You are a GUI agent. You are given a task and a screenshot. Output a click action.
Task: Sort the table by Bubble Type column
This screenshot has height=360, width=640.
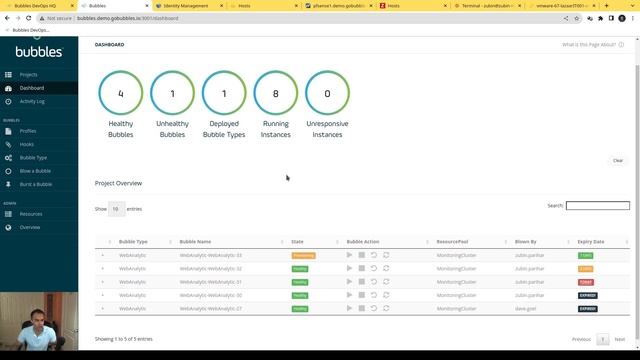pyautogui.click(x=144, y=242)
